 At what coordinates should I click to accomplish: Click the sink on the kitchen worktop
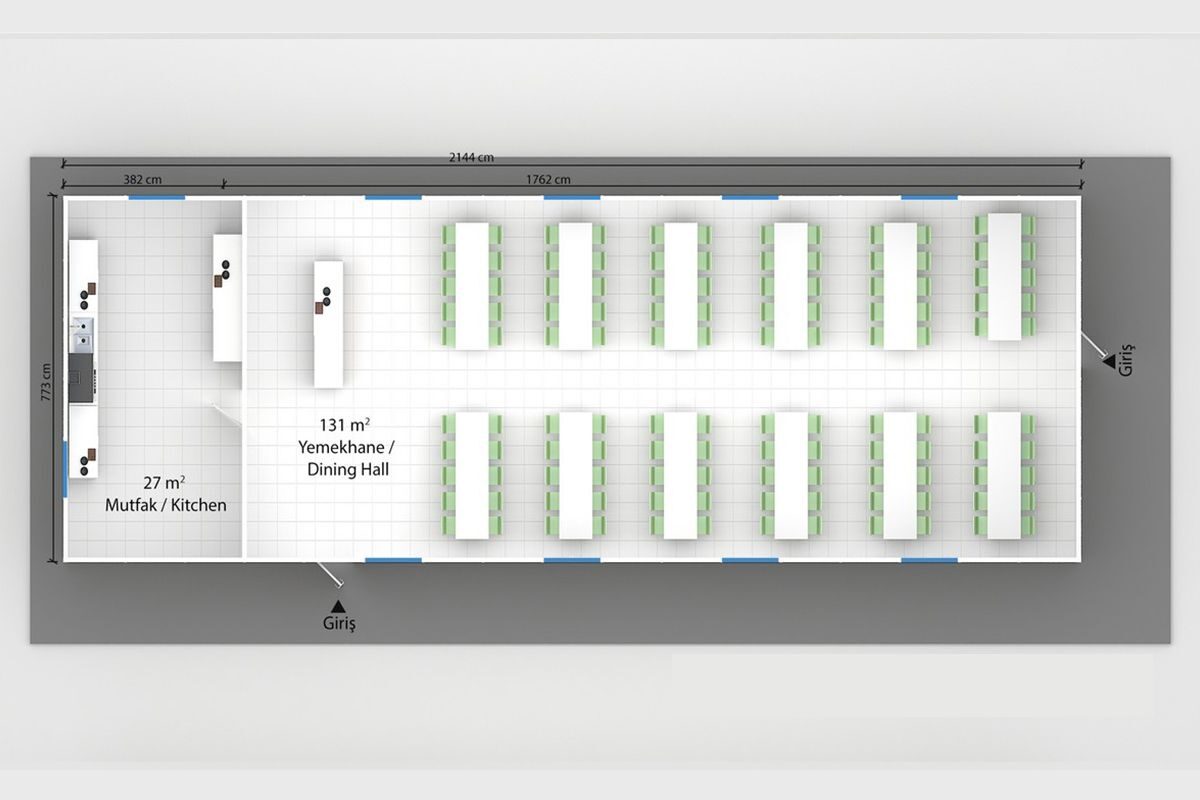point(82,334)
